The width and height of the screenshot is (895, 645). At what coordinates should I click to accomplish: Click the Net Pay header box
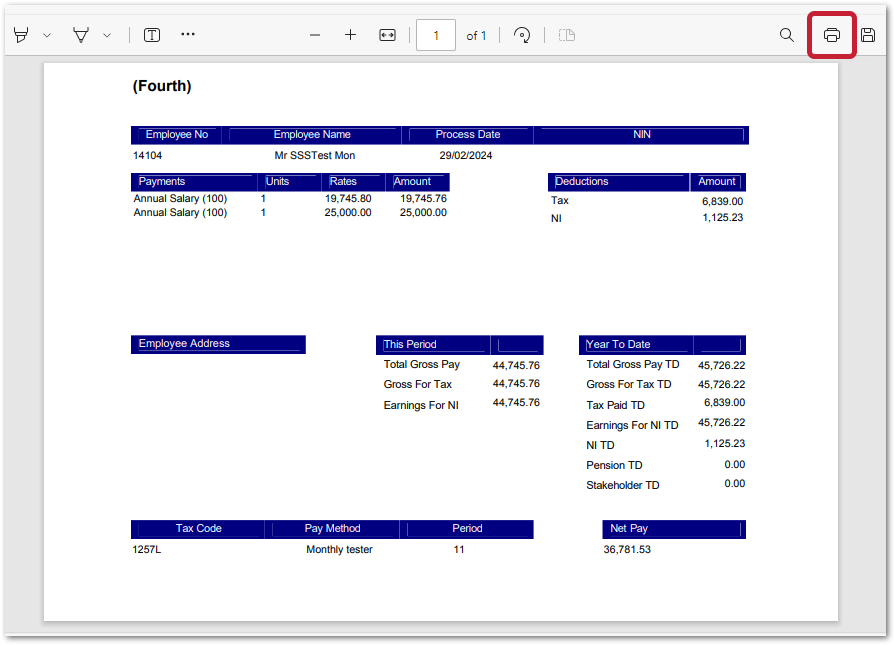[x=673, y=528]
